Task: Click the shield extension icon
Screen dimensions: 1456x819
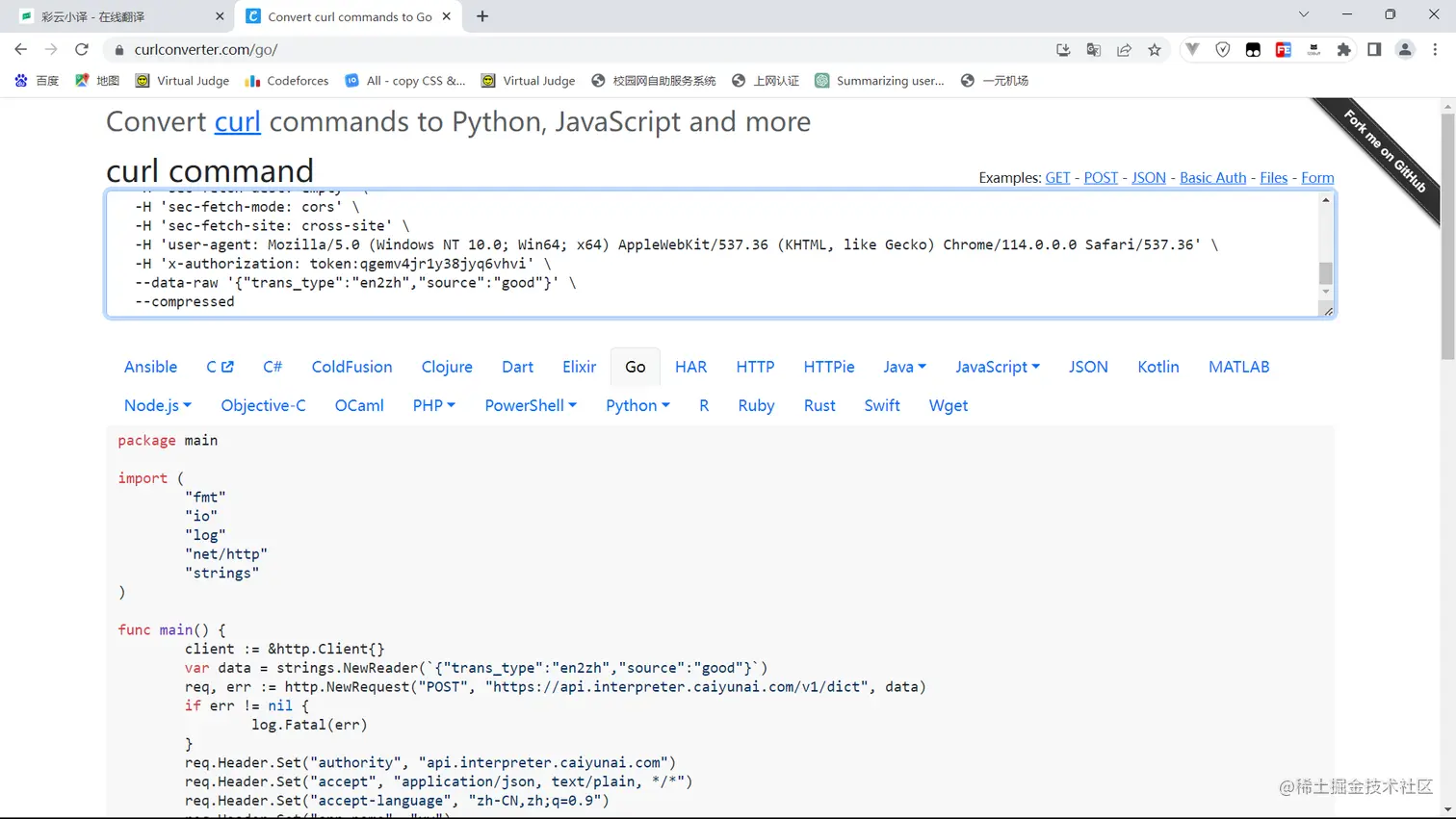Action: [1223, 50]
